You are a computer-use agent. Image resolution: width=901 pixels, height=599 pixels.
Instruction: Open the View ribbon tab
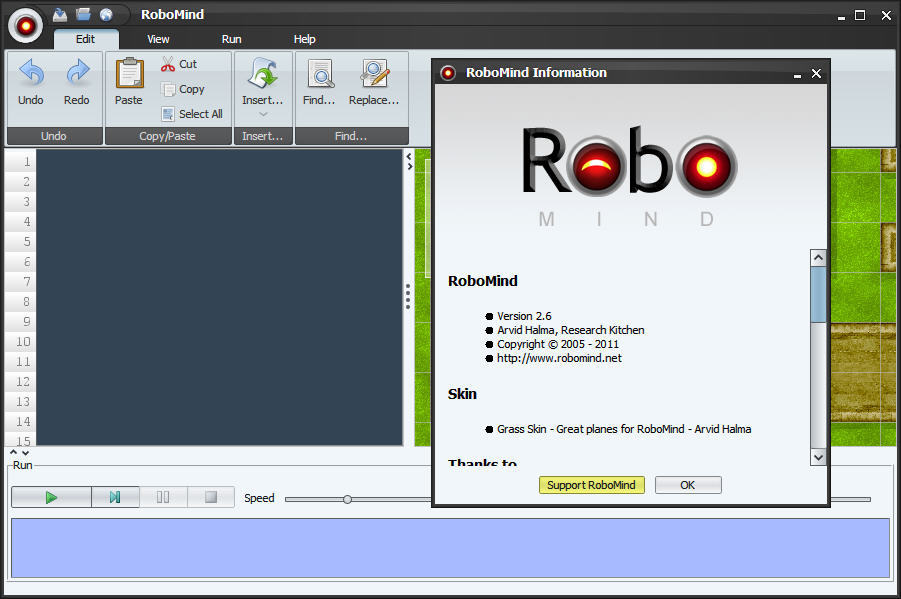(158, 39)
